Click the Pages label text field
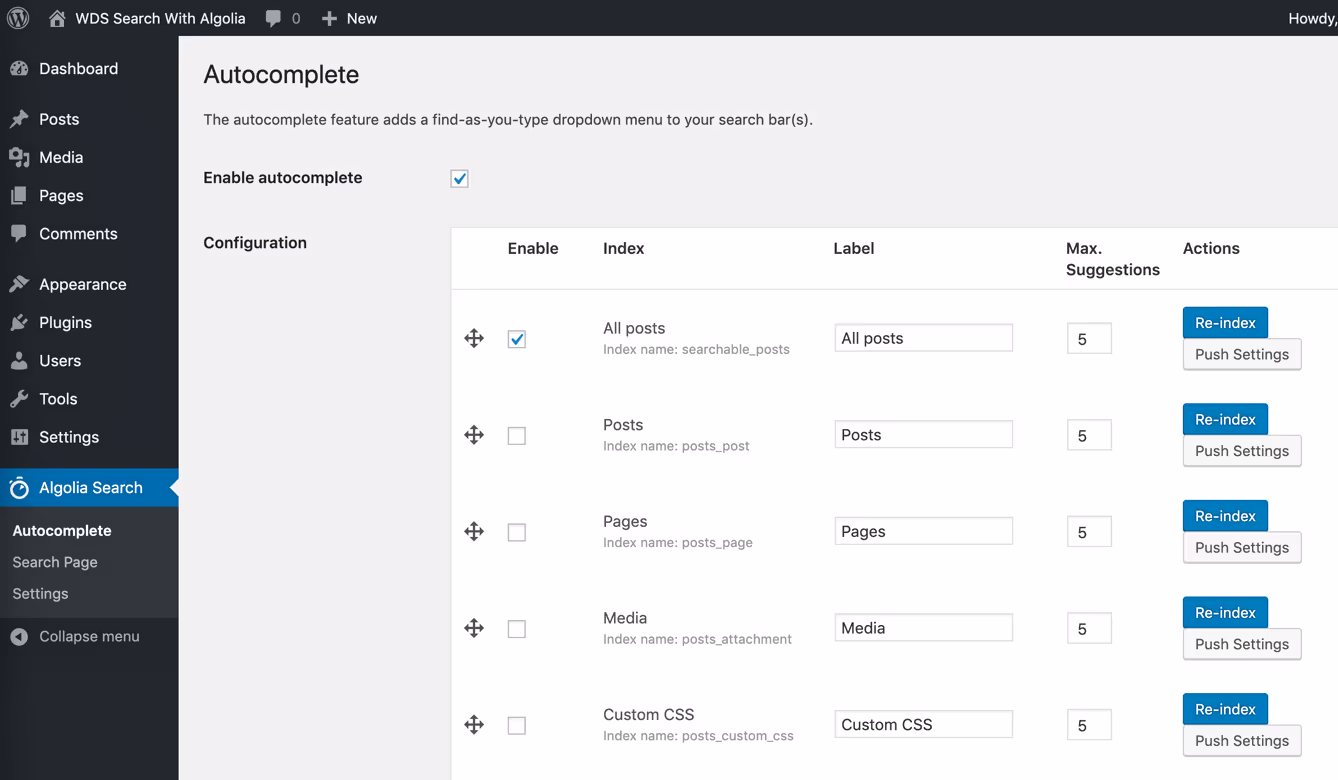Viewport: 1338px width, 780px height. [x=923, y=531]
